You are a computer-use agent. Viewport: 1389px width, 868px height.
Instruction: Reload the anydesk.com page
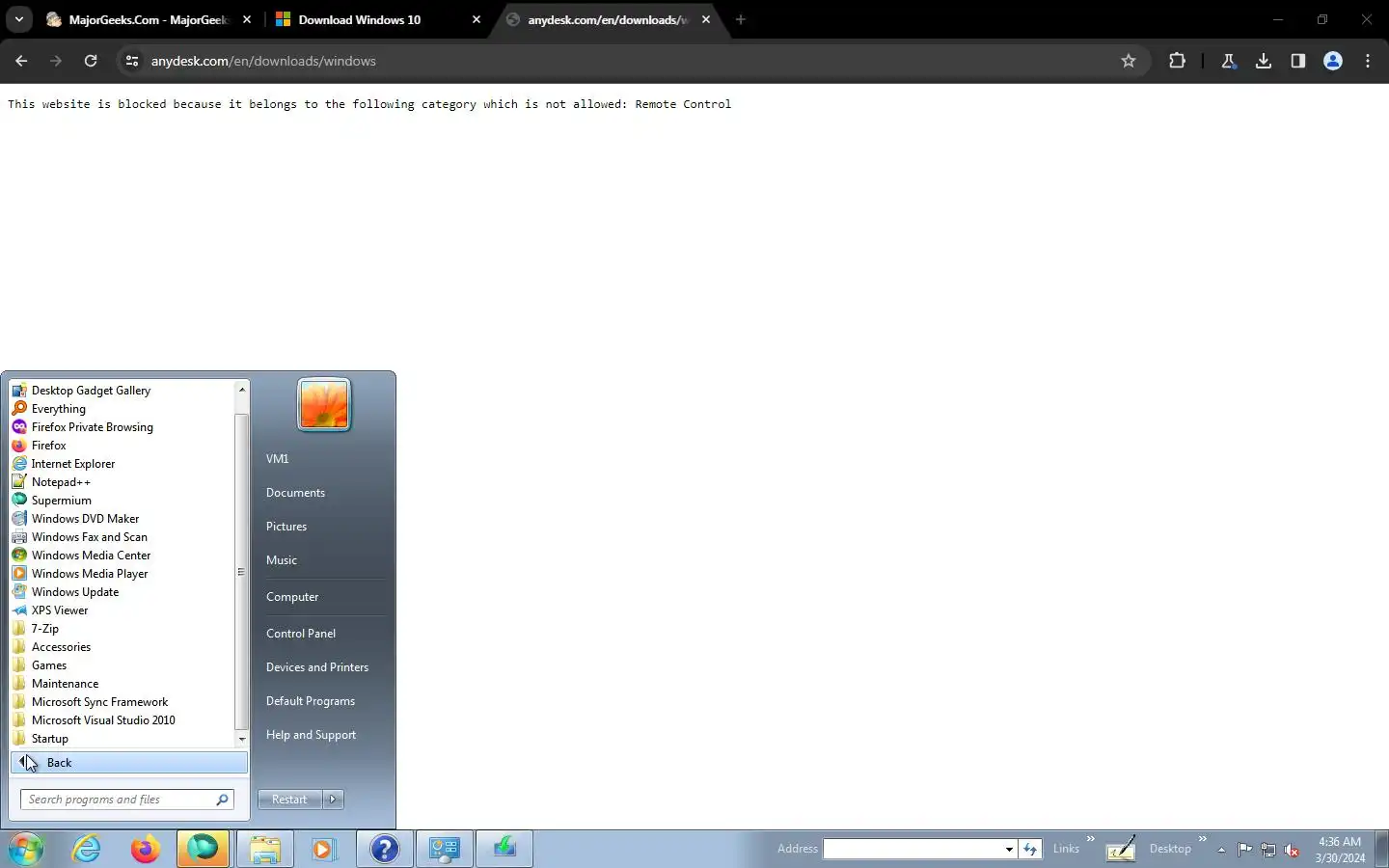(x=91, y=61)
